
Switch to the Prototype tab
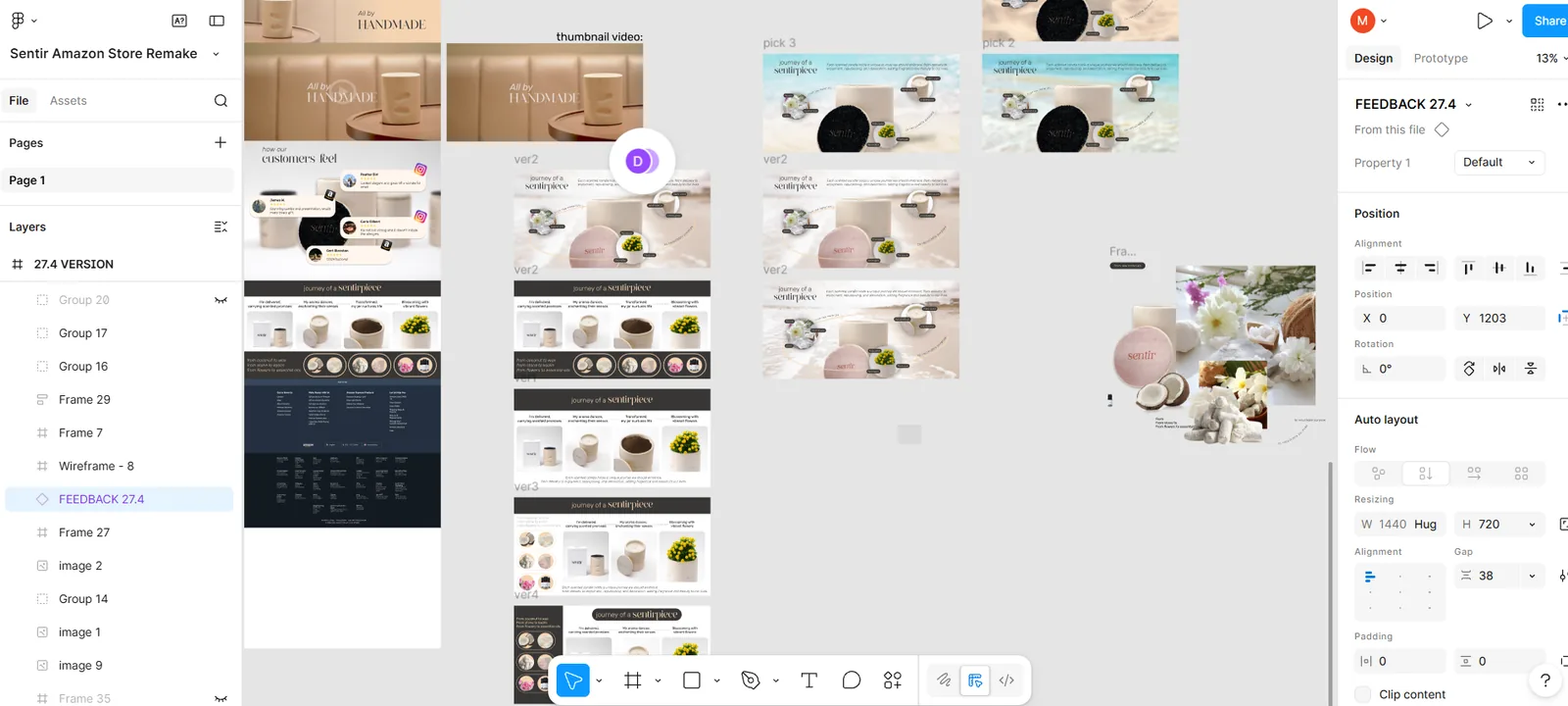click(1441, 59)
